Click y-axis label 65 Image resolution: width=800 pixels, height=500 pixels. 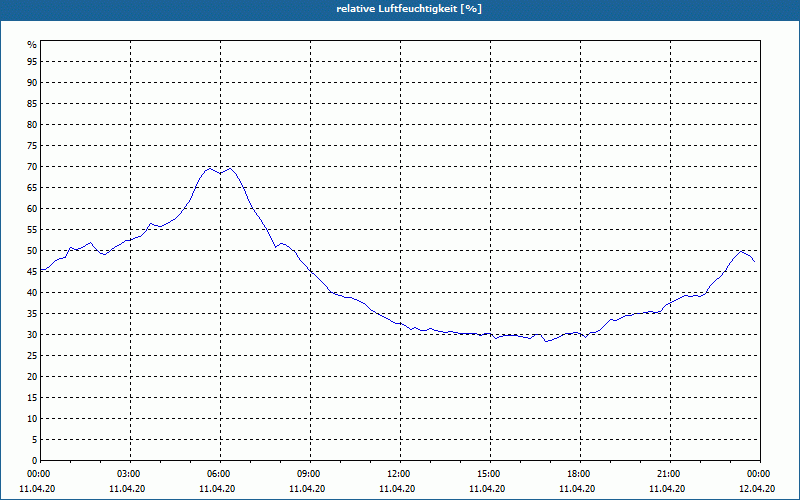(x=32, y=188)
